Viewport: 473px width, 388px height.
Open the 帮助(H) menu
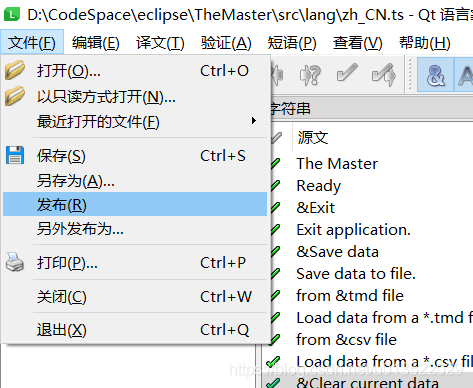pyautogui.click(x=425, y=43)
